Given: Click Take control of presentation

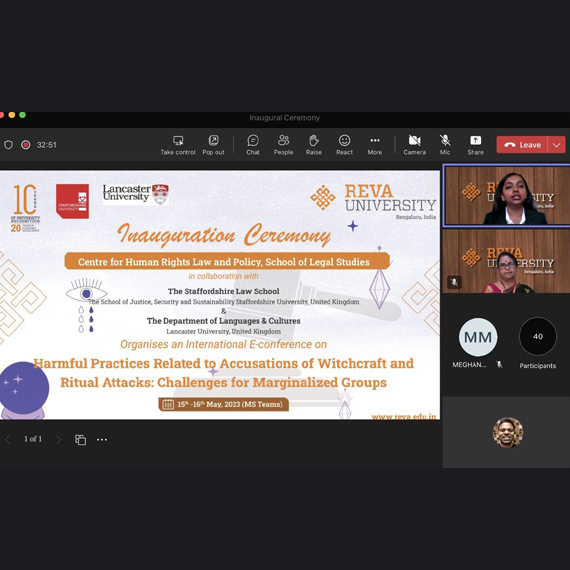Looking at the screenshot, I should tap(178, 145).
